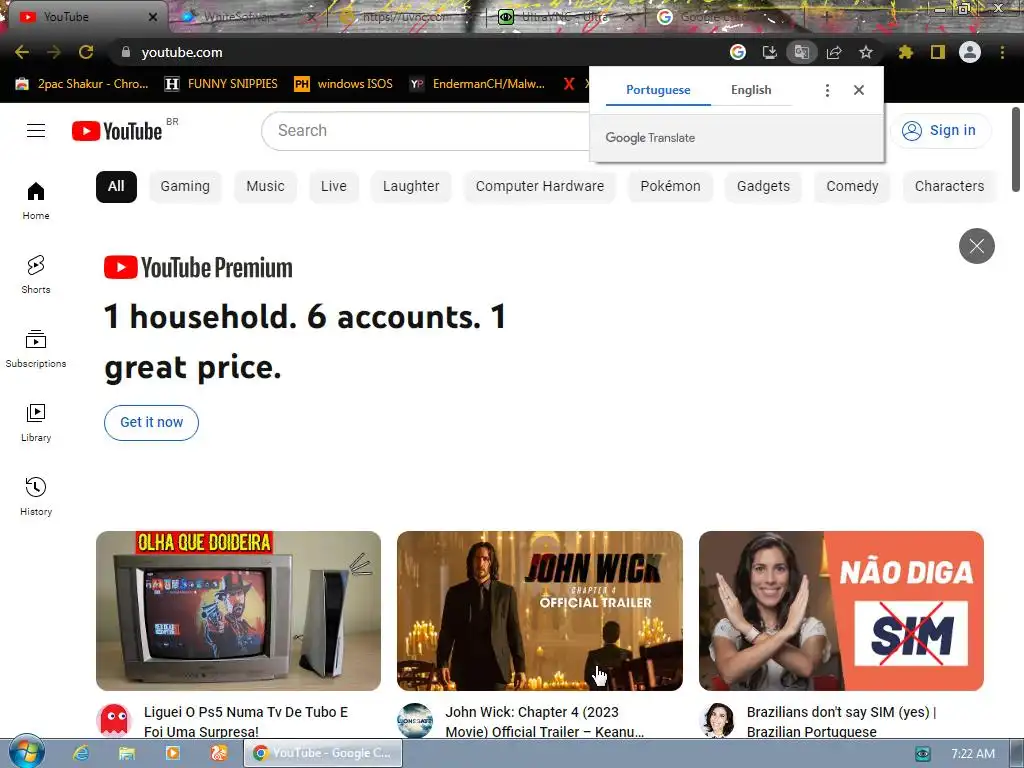
Task: Click the browser forward arrow
Action: pyautogui.click(x=54, y=52)
